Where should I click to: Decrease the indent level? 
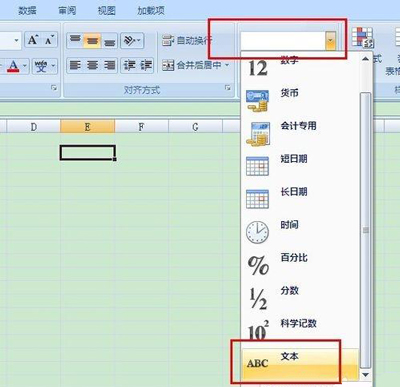pos(129,65)
